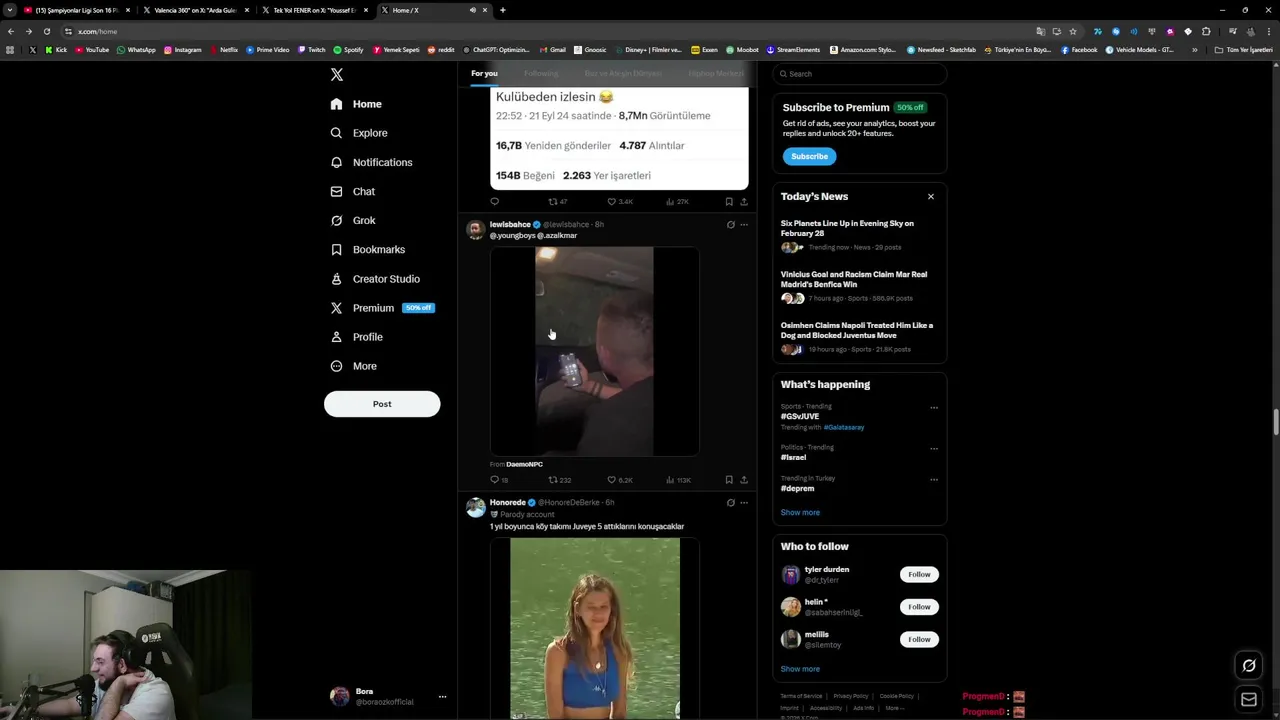Screen dimensions: 1280x720
Task: Bookmark this page with the star icon
Action: tap(1073, 31)
